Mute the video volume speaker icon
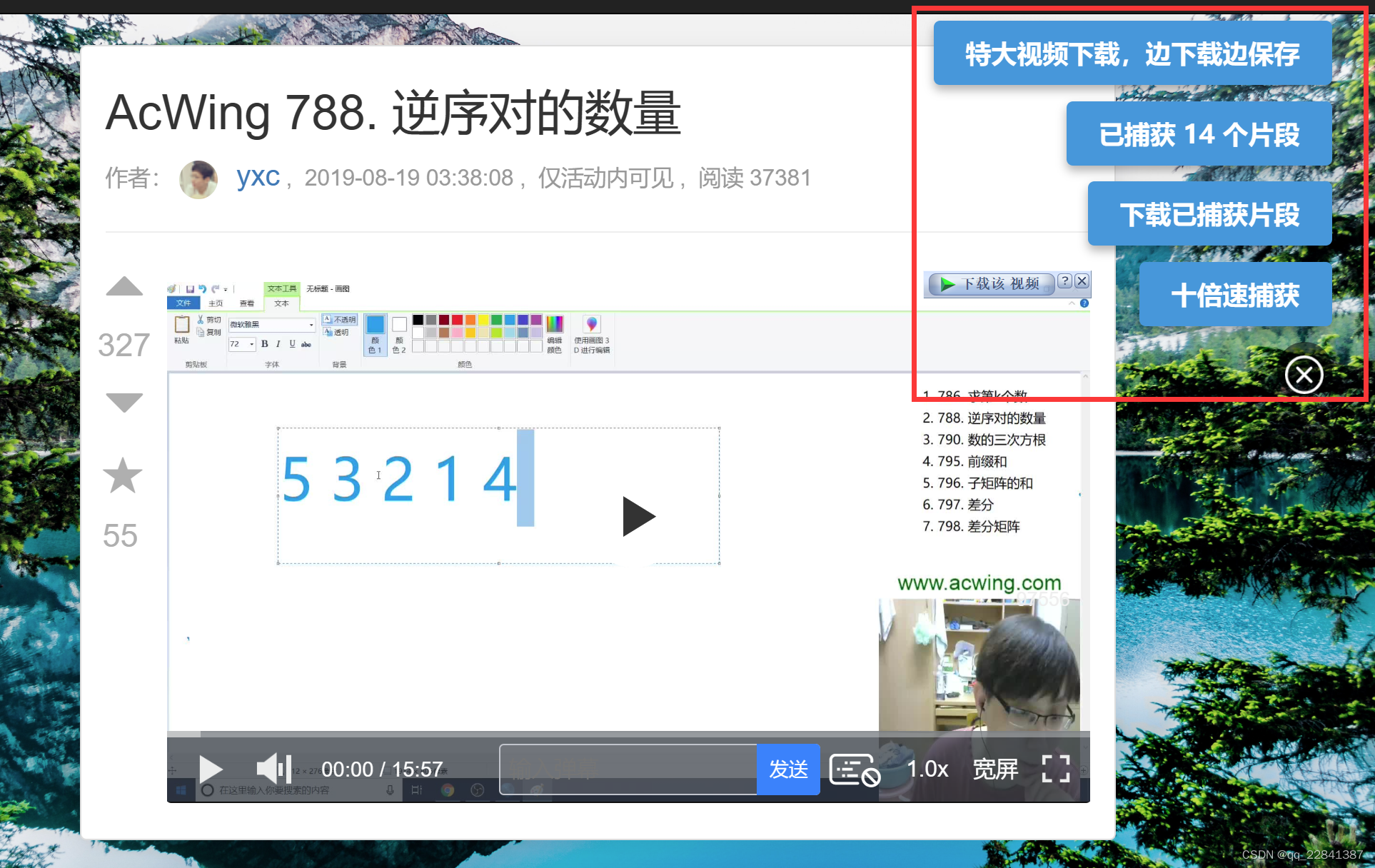Screen dimensions: 1375x868 pyautogui.click(x=272, y=769)
